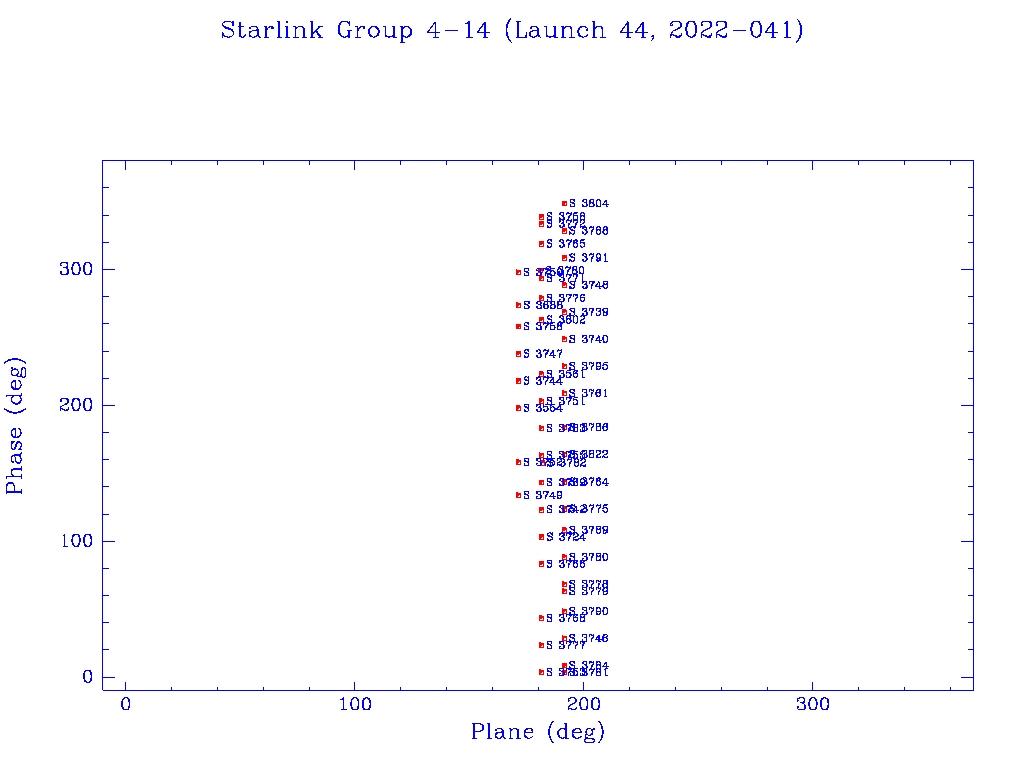
Task: Select the S 3744 satellite label
Action: (x=543, y=381)
